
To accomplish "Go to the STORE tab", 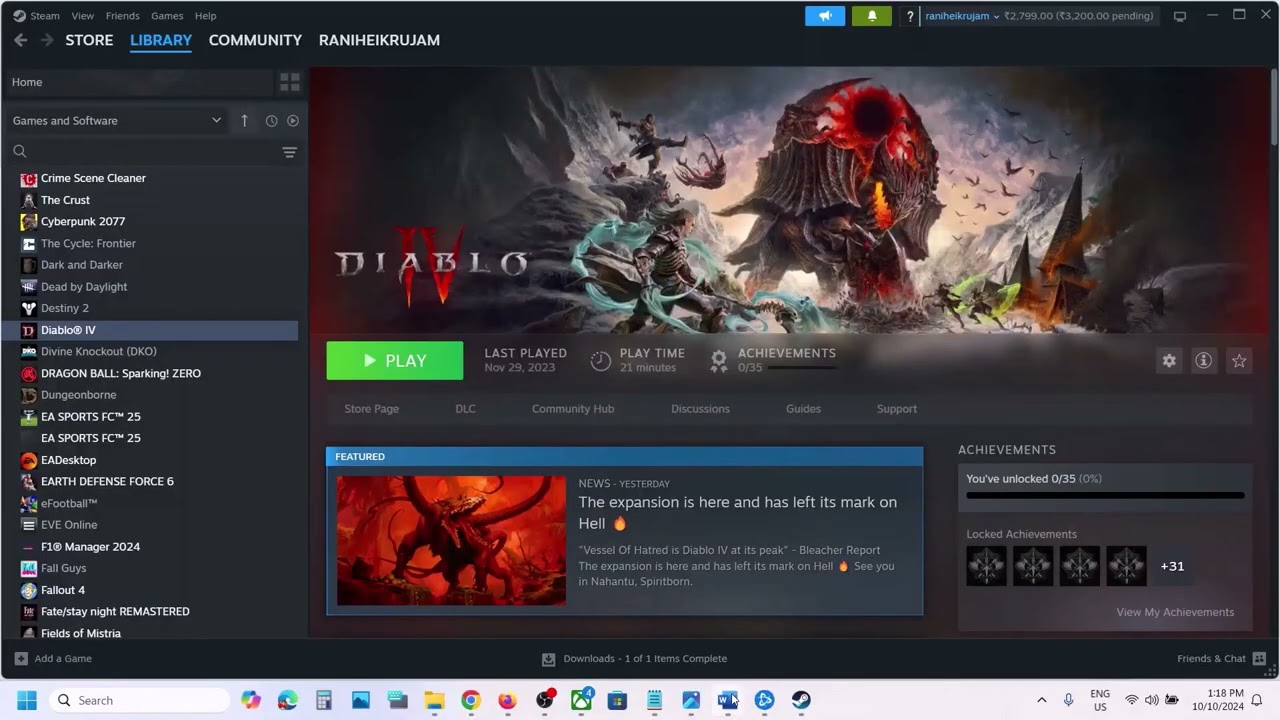I will click(x=89, y=40).
